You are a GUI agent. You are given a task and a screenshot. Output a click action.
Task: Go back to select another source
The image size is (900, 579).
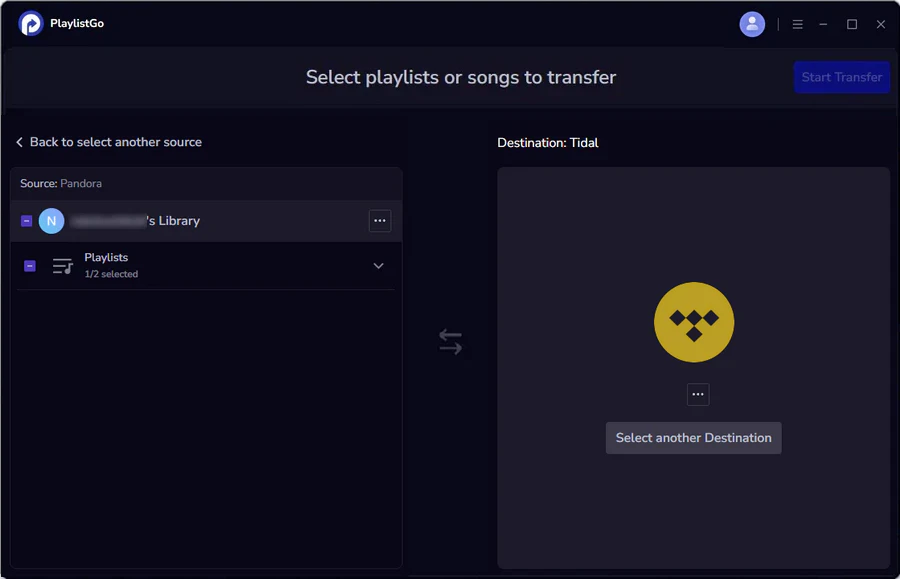click(x=109, y=142)
